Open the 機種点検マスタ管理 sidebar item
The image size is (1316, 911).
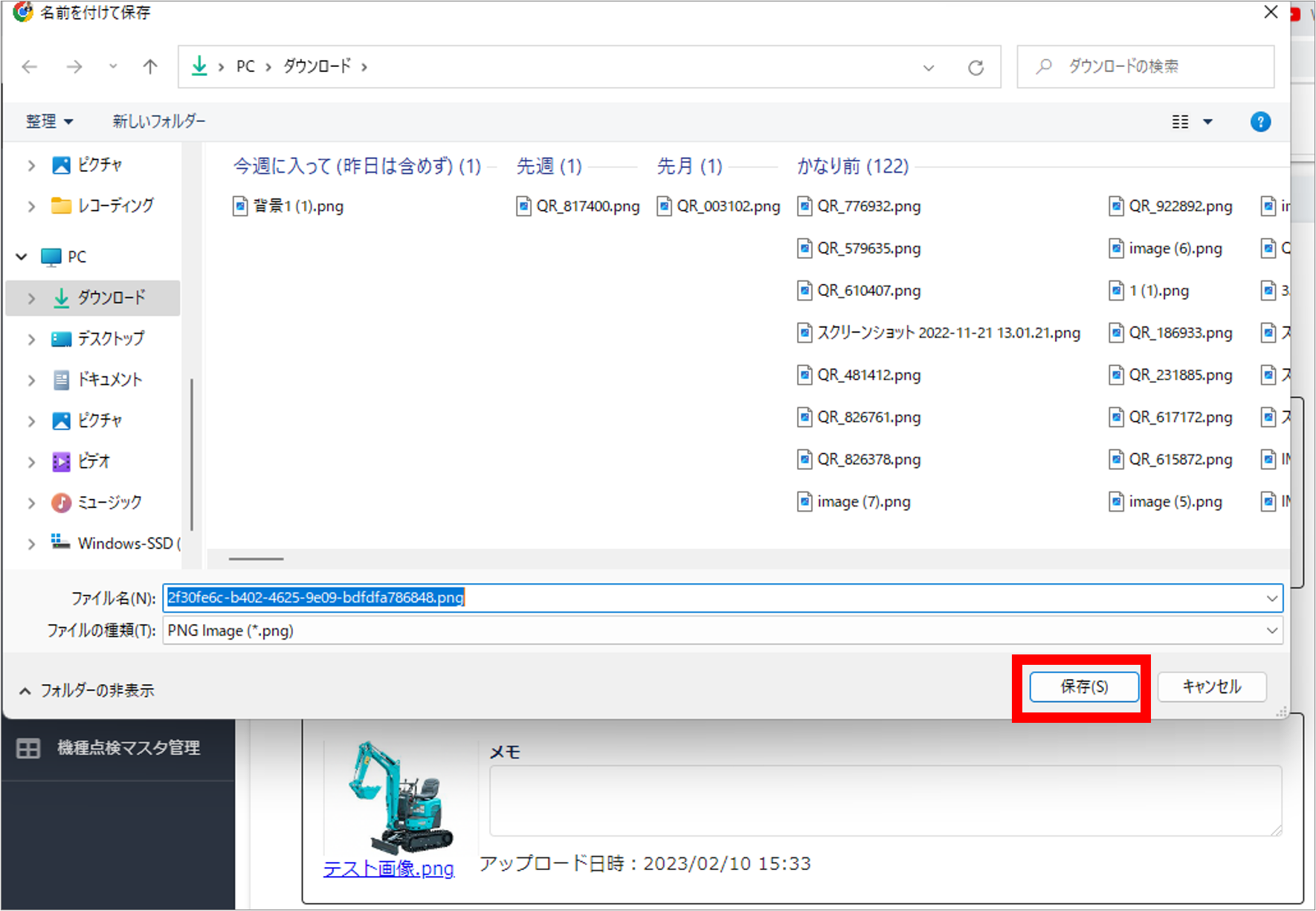tap(128, 748)
